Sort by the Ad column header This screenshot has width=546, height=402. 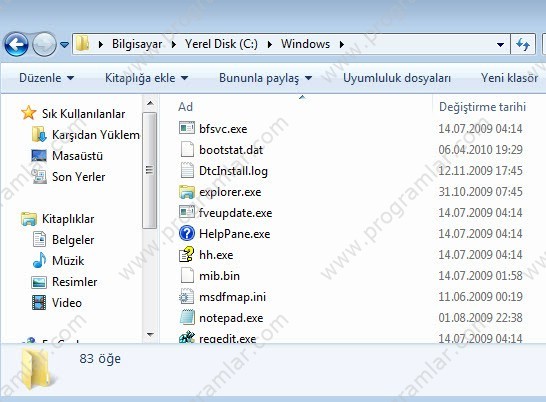[x=185, y=107]
